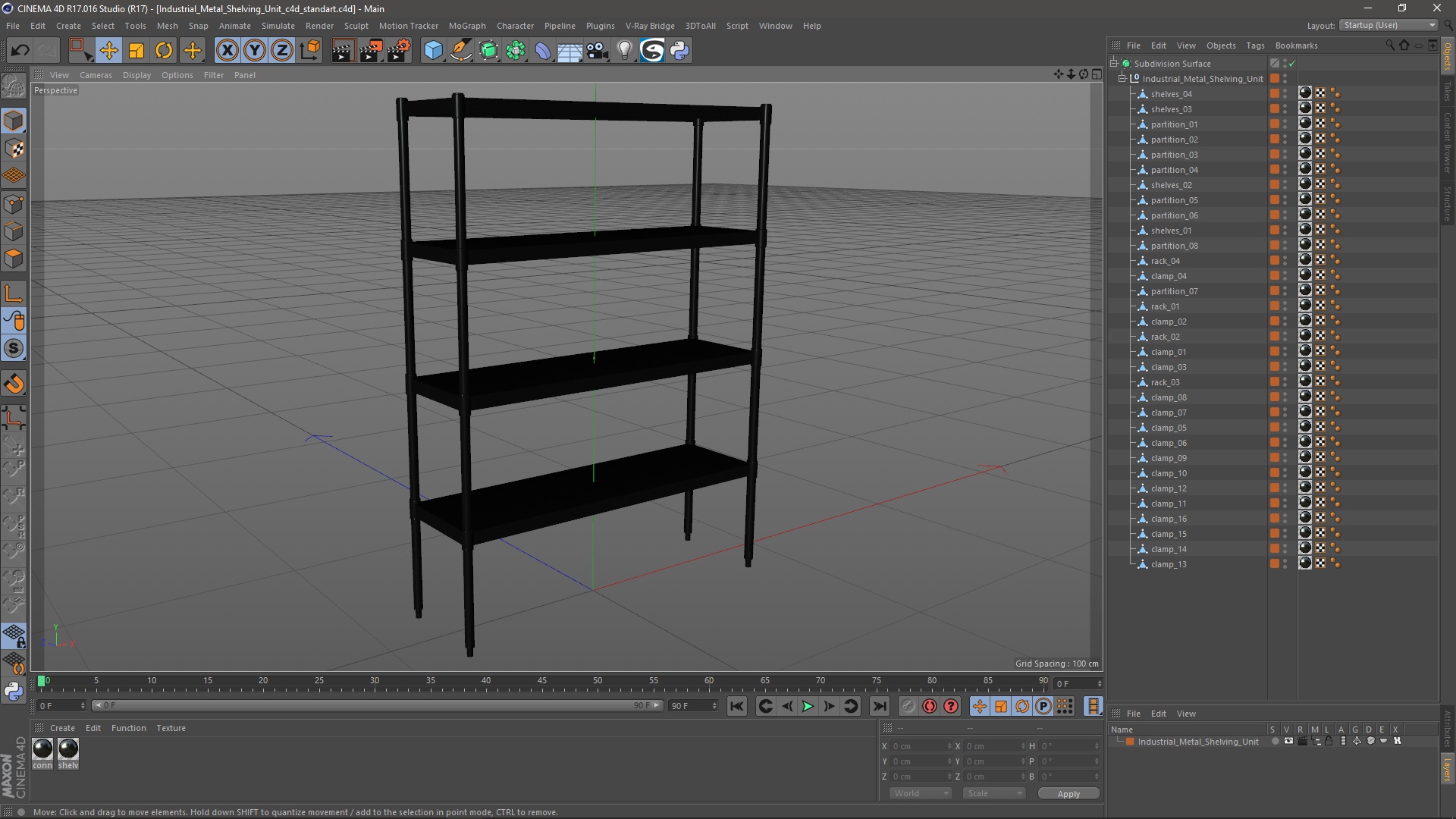Toggle Autokeying record button
1456x819 pixels.
(x=929, y=706)
